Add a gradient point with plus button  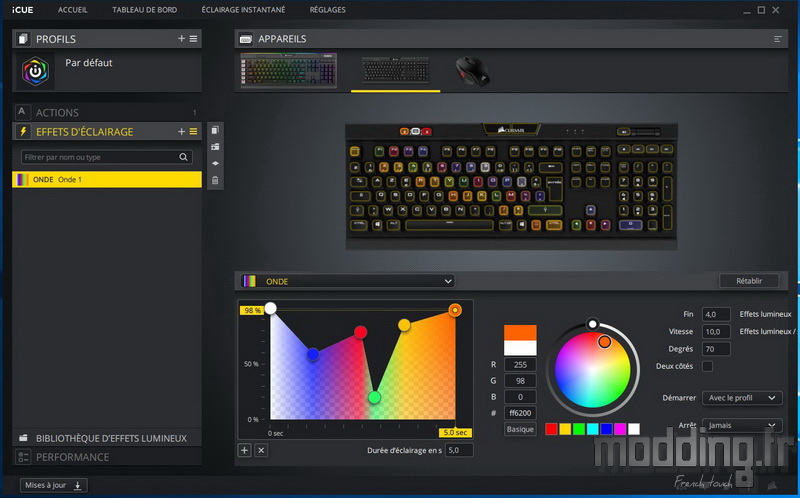tap(244, 451)
